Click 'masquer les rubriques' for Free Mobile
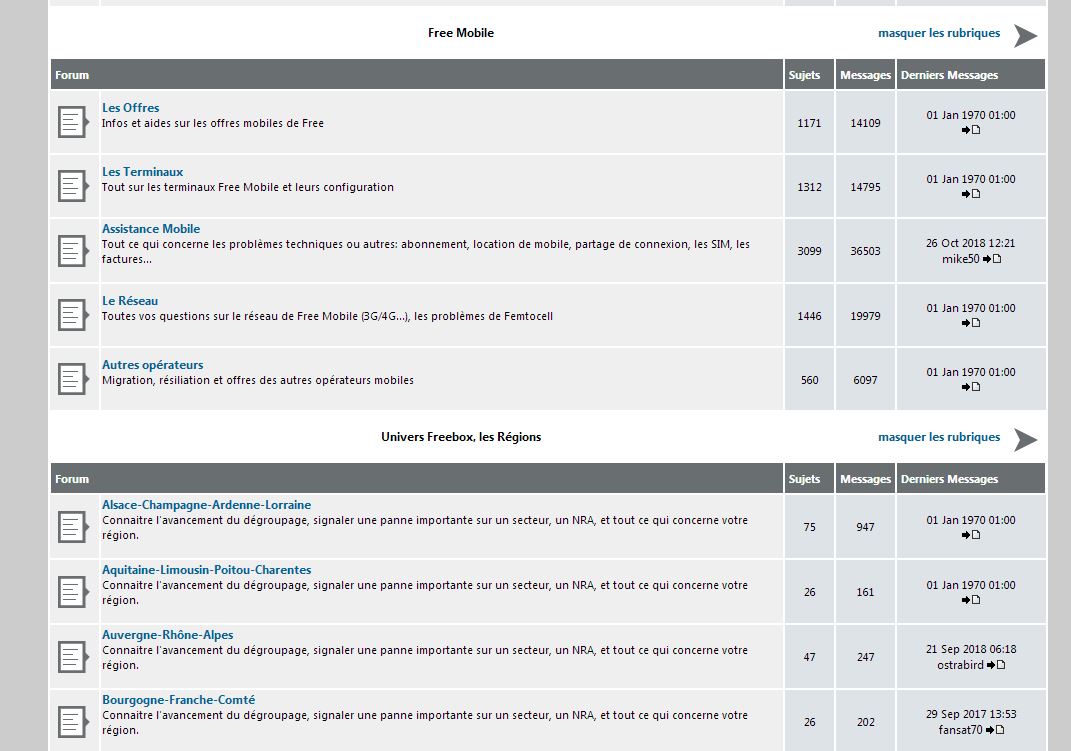The image size is (1071, 751). click(938, 33)
